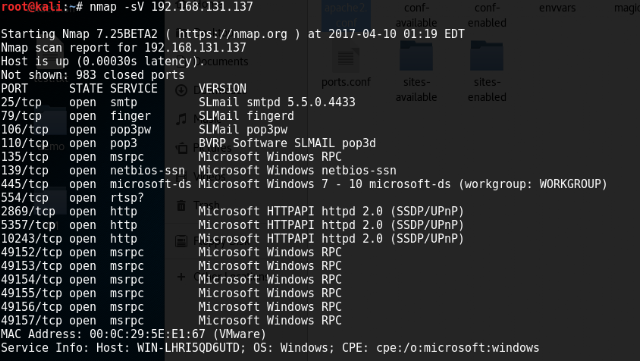Click the Downloads arrow icon in sidebar
This screenshot has width=640, height=361.
181,90
